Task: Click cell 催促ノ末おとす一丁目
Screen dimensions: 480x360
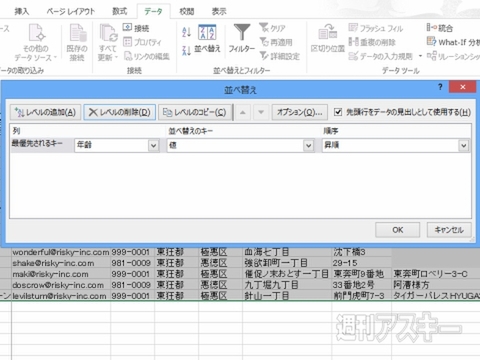Action: [287, 274]
